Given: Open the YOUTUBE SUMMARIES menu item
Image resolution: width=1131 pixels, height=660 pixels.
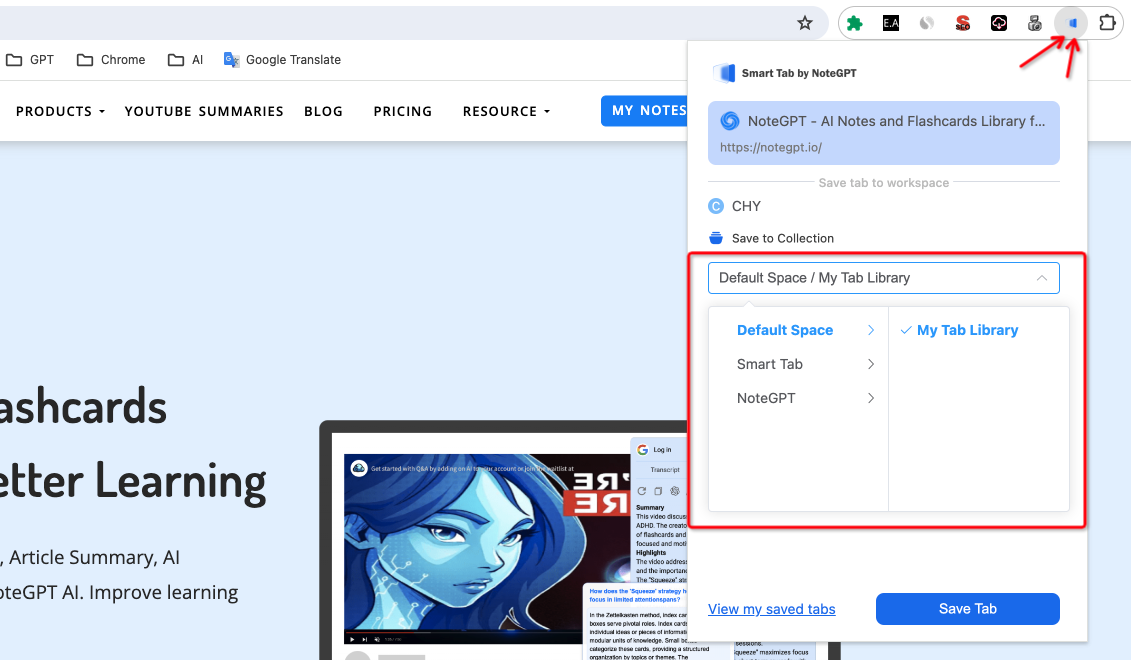Looking at the screenshot, I should (204, 111).
